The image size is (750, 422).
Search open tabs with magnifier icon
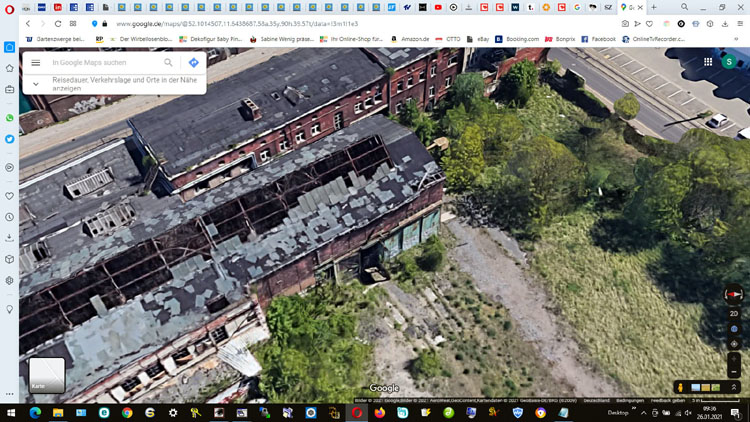pyautogui.click(x=684, y=7)
